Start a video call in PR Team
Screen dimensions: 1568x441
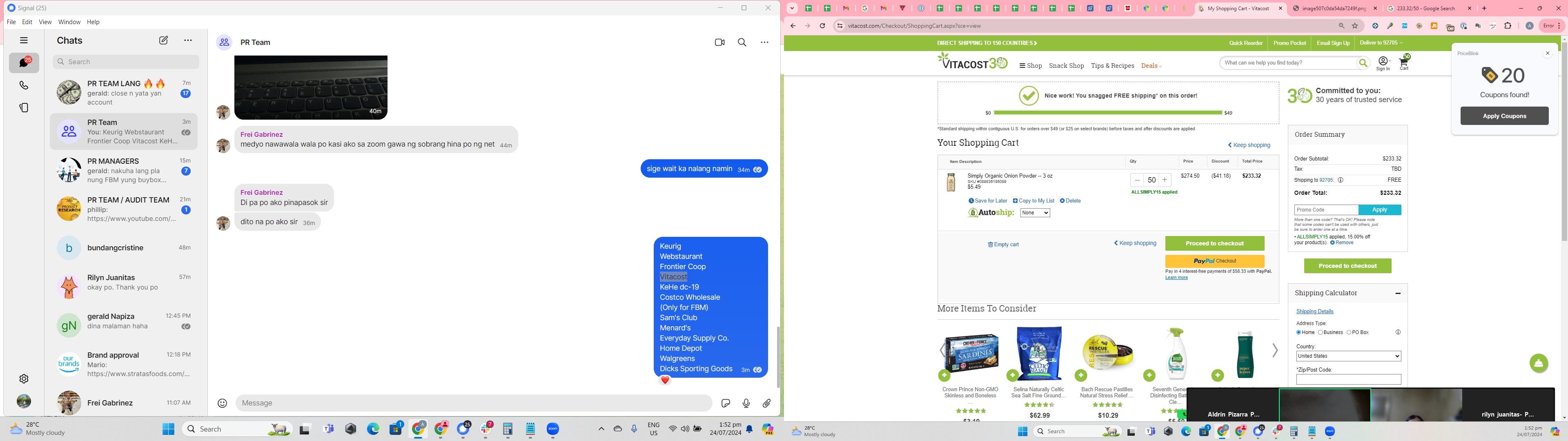coord(720,42)
